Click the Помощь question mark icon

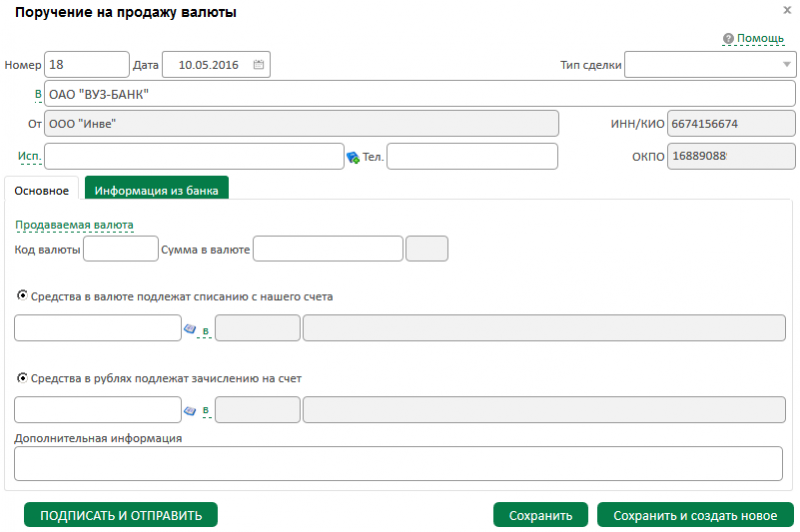click(x=729, y=38)
